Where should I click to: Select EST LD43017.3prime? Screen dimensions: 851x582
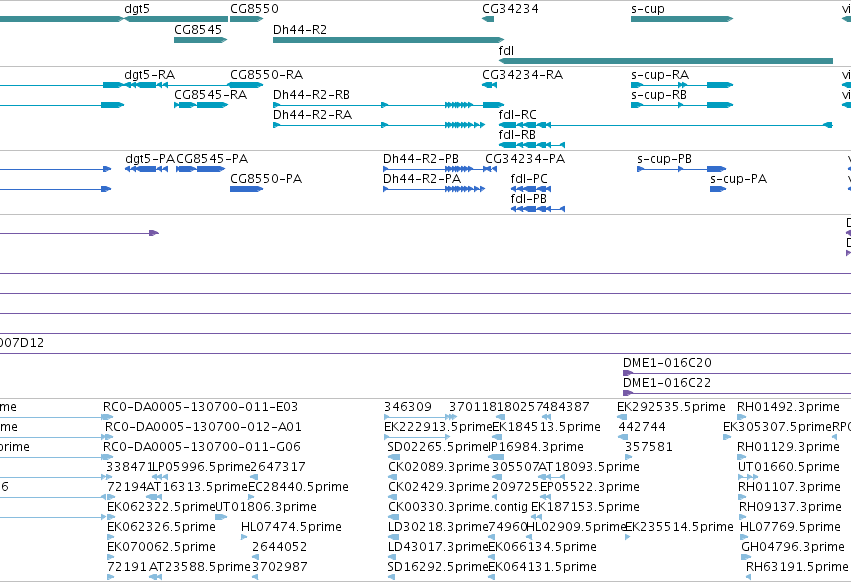438,547
